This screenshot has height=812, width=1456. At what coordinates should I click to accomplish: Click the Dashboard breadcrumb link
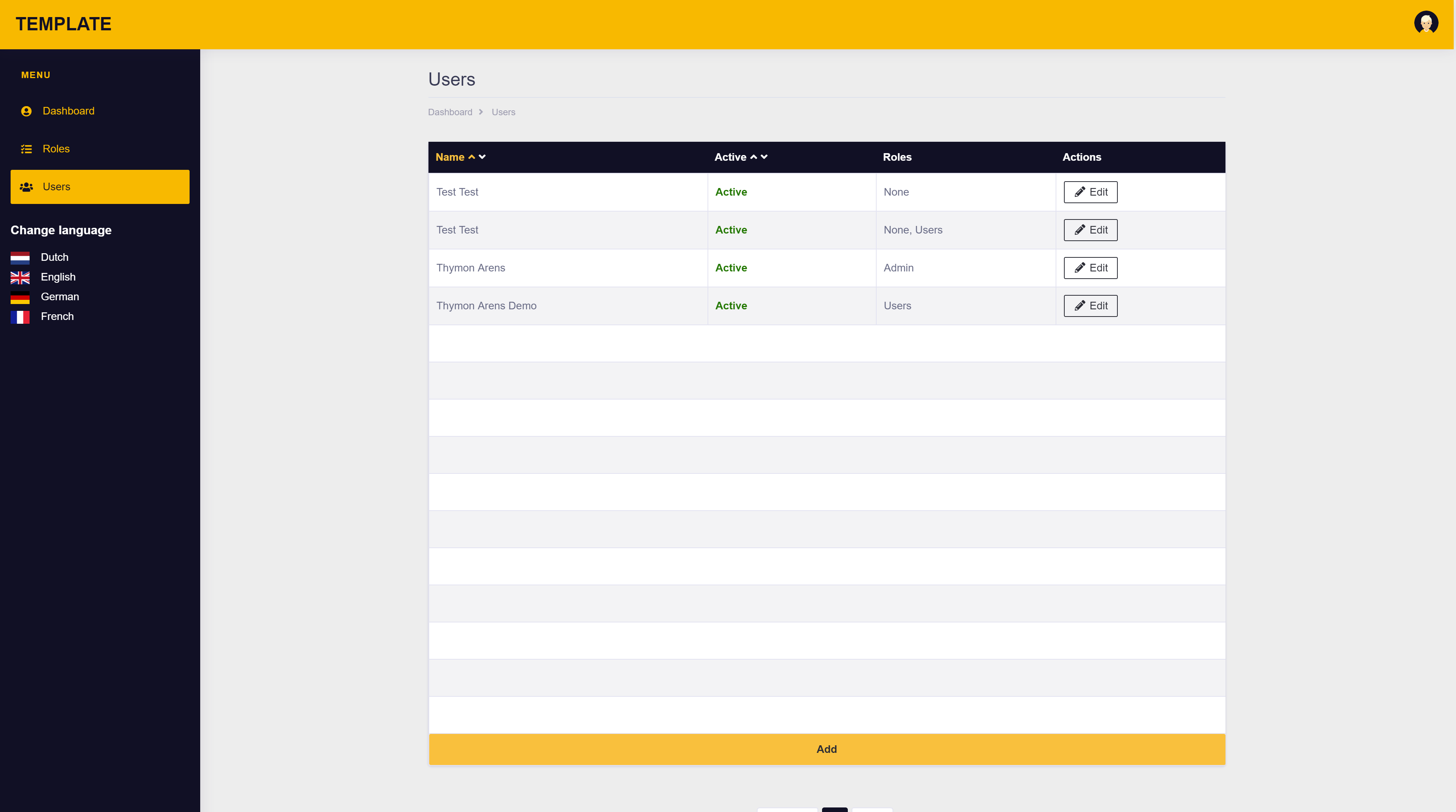450,113
